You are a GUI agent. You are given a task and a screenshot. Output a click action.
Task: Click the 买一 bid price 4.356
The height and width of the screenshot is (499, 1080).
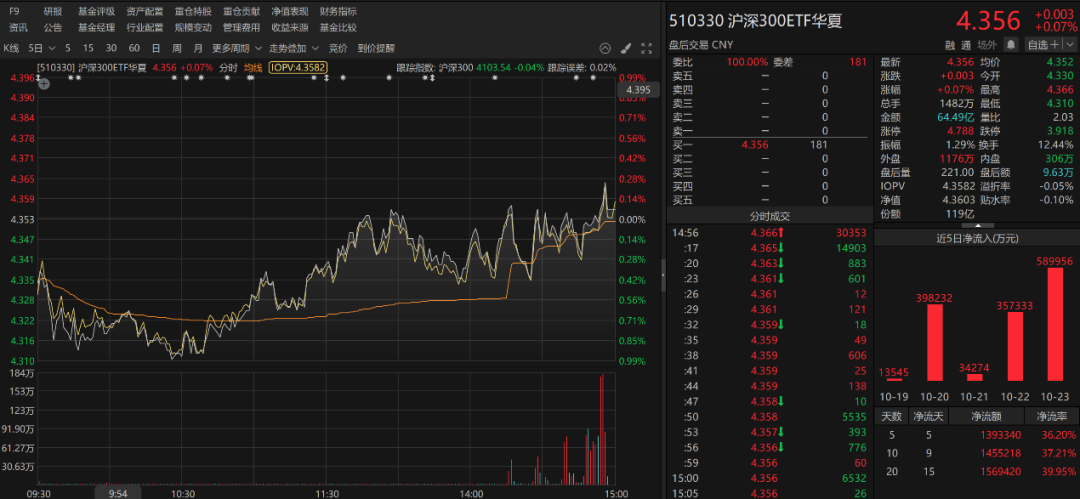point(754,145)
